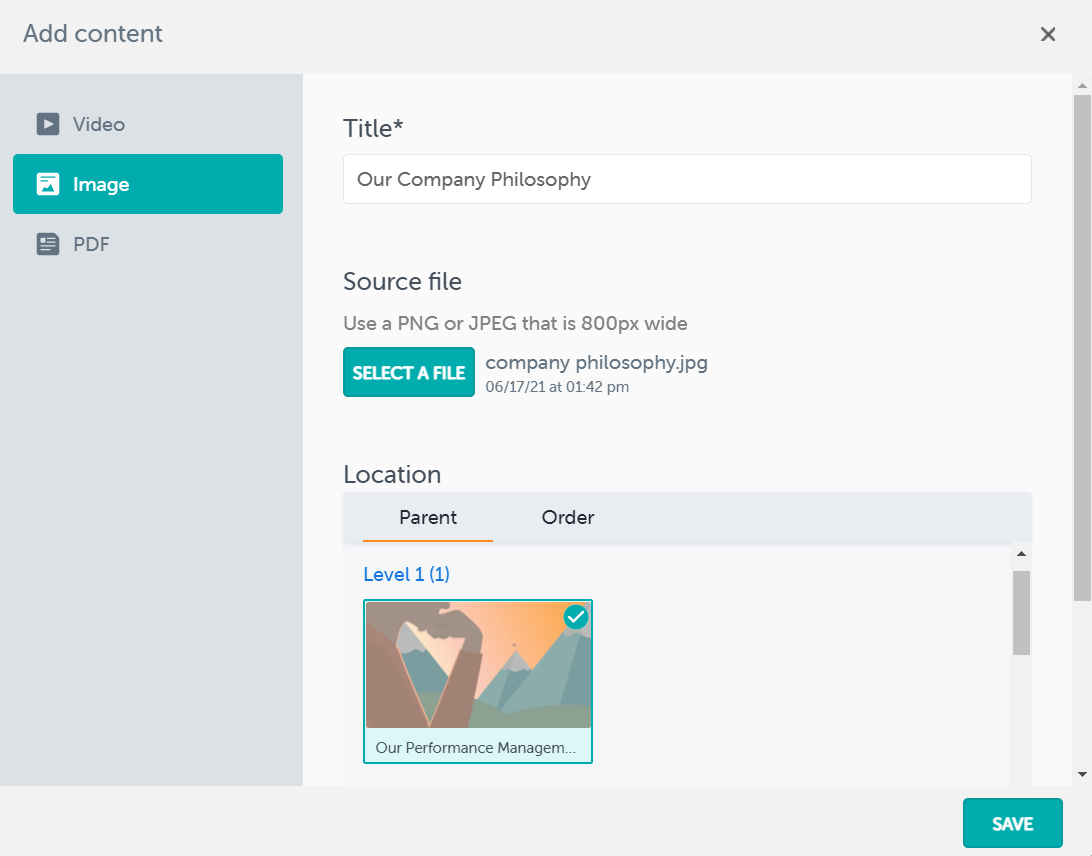The height and width of the screenshot is (856, 1092).
Task: Click the Location list scroll-up arrow
Action: (x=1021, y=553)
